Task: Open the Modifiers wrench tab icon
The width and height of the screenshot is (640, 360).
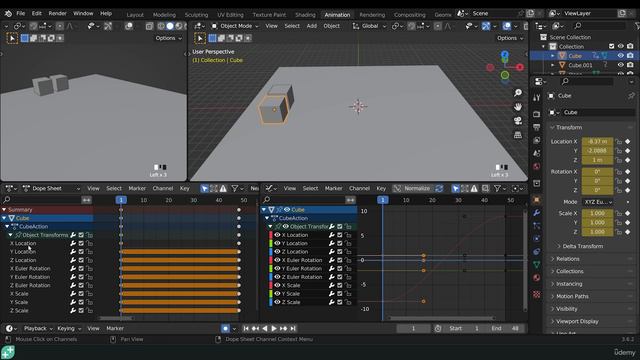Action: pos(537,213)
